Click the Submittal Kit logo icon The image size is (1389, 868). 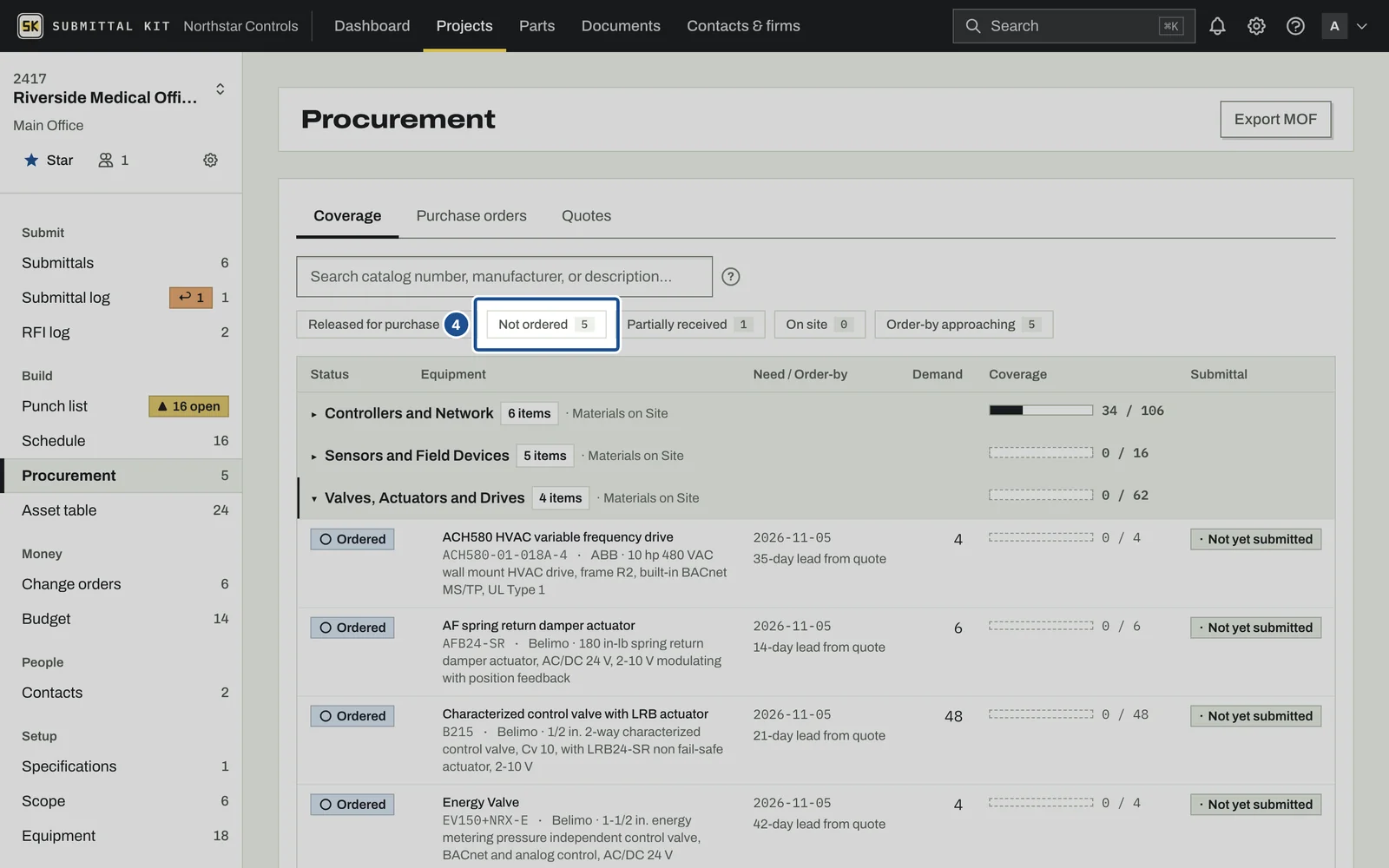[30, 26]
